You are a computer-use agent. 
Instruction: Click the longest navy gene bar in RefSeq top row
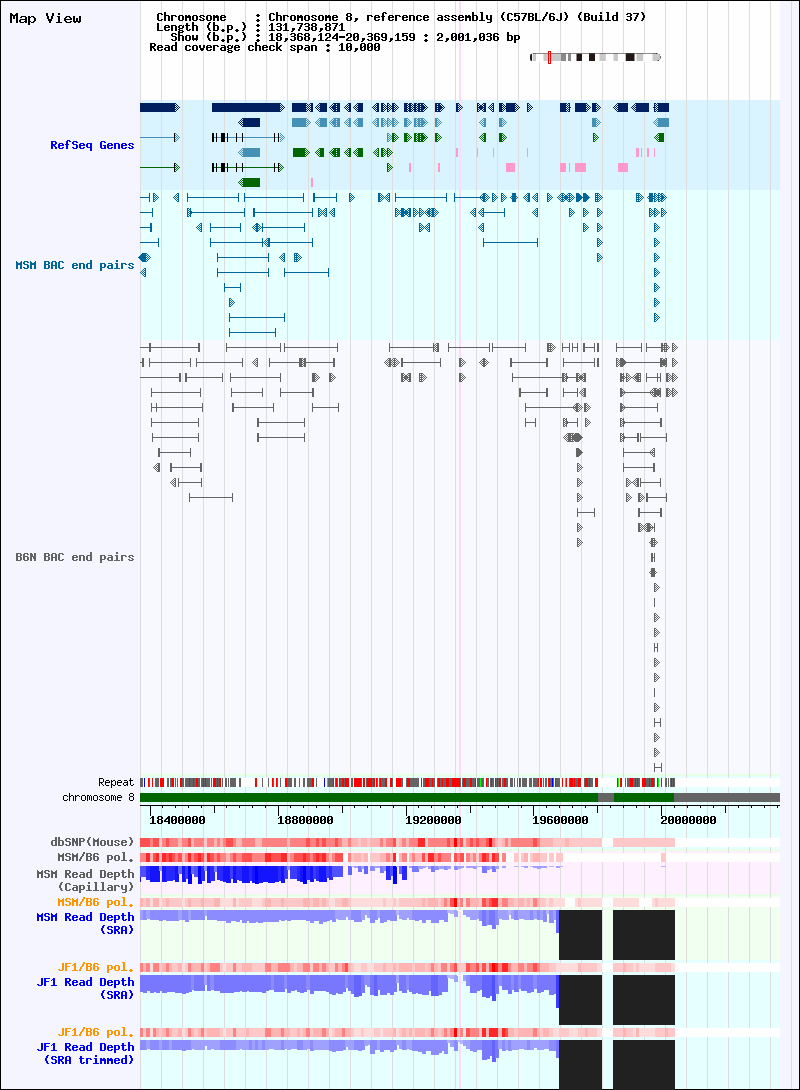pos(247,107)
